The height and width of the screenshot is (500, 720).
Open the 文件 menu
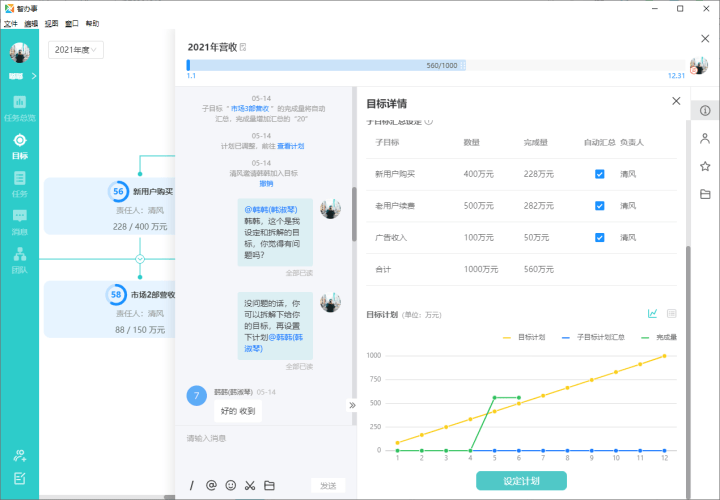[x=11, y=23]
